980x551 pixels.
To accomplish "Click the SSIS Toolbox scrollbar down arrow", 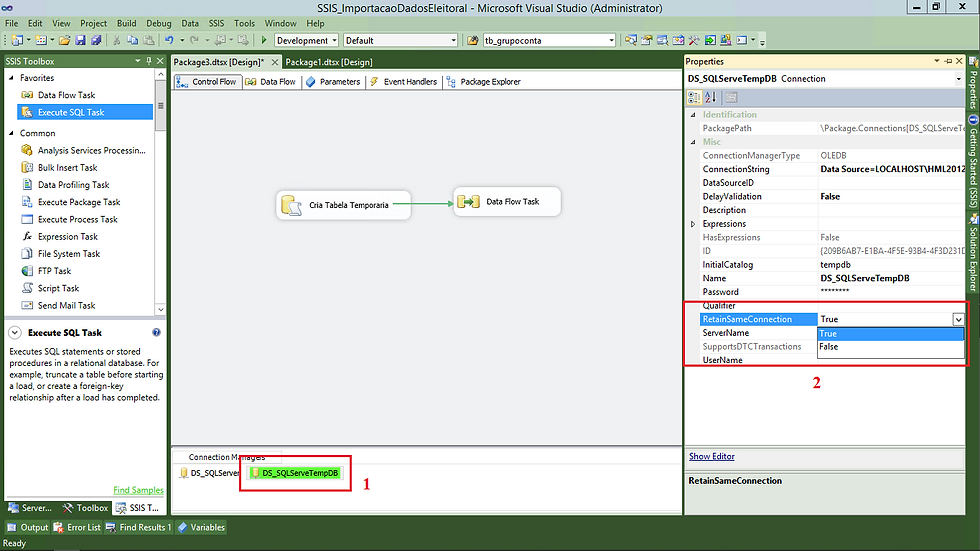I will [161, 309].
